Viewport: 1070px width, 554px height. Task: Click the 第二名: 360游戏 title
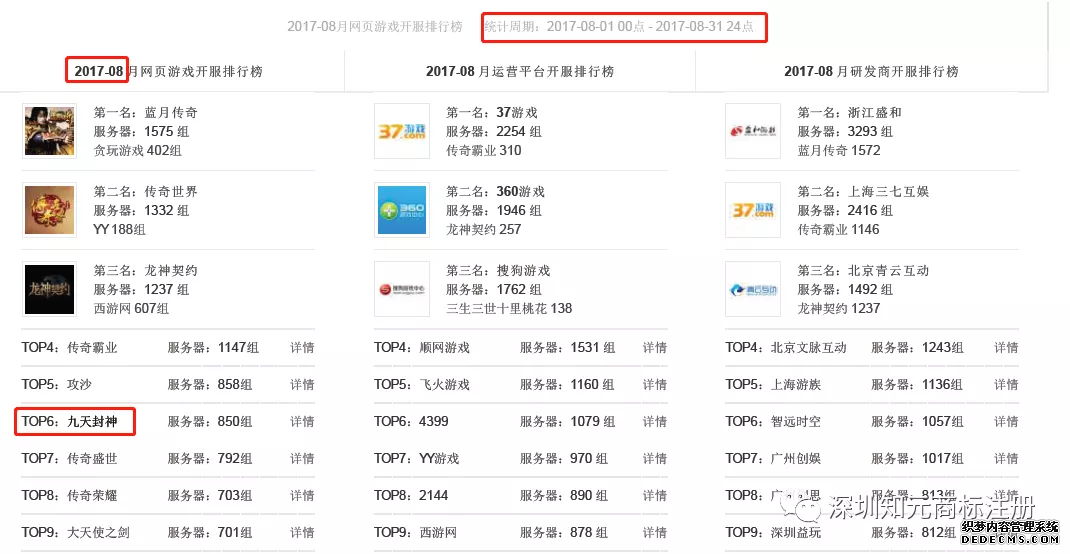[x=495, y=192]
